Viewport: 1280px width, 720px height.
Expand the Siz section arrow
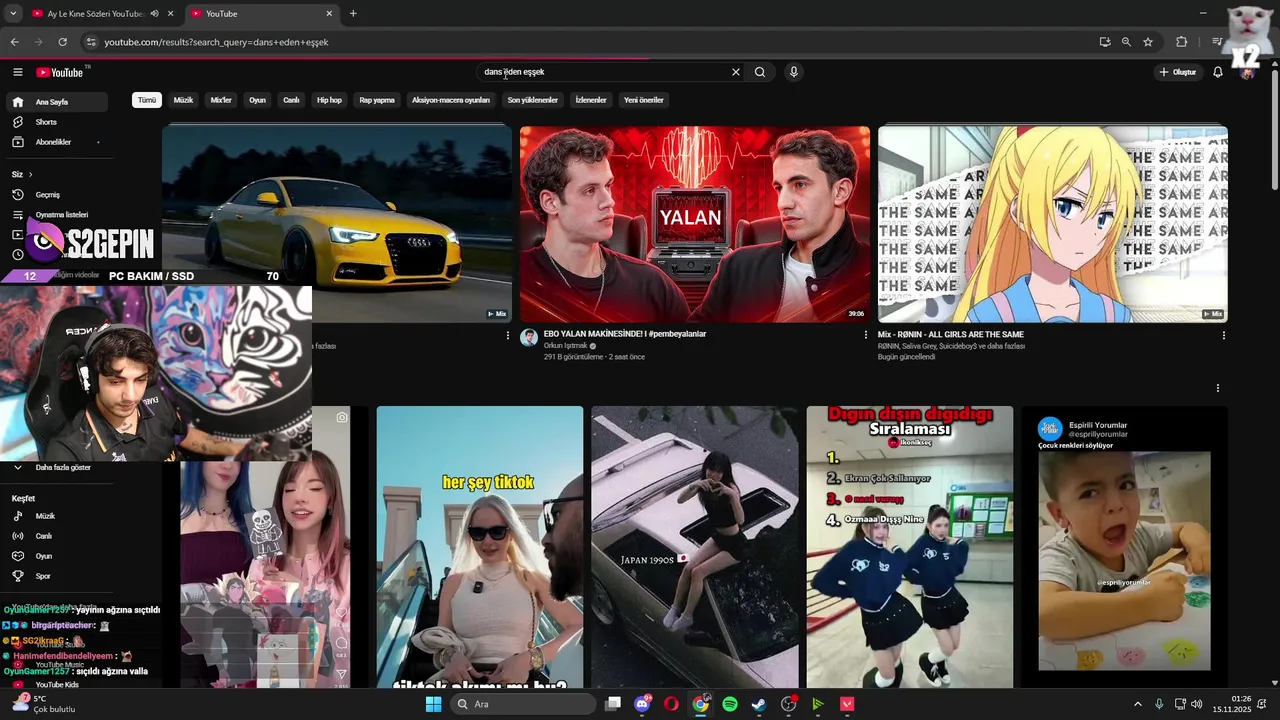(30, 174)
